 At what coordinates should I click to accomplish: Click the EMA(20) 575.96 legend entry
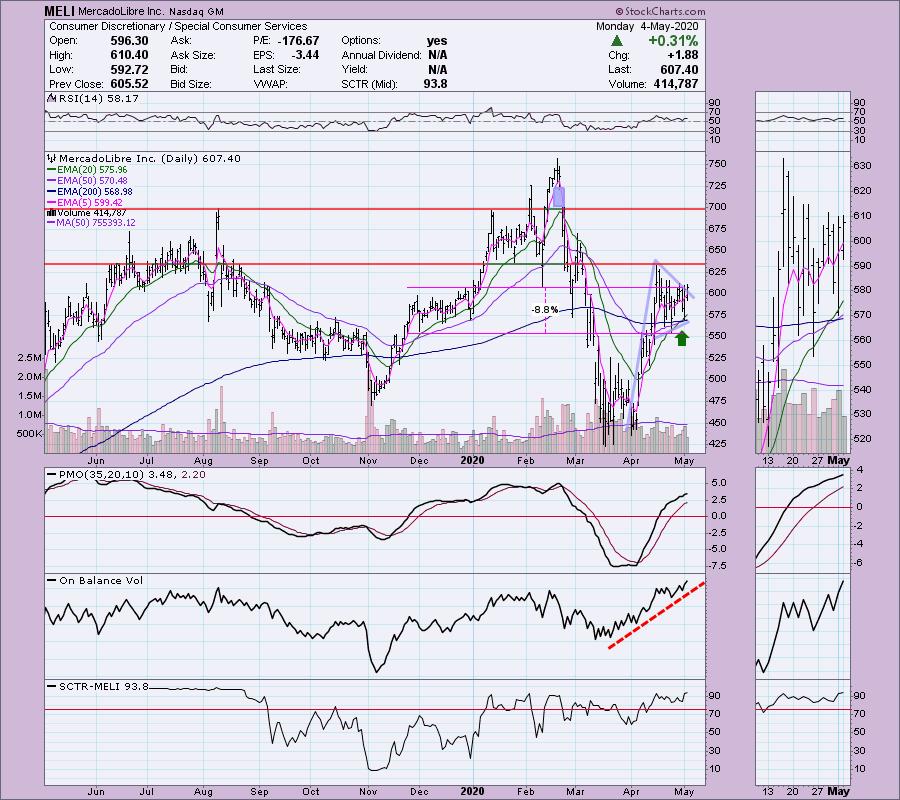pyautogui.click(x=92, y=170)
